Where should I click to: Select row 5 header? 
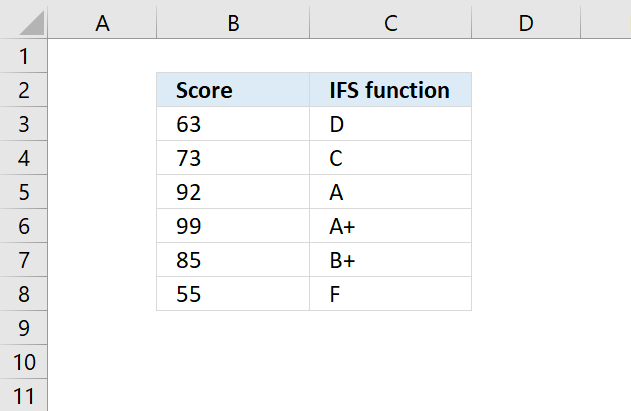point(23,192)
